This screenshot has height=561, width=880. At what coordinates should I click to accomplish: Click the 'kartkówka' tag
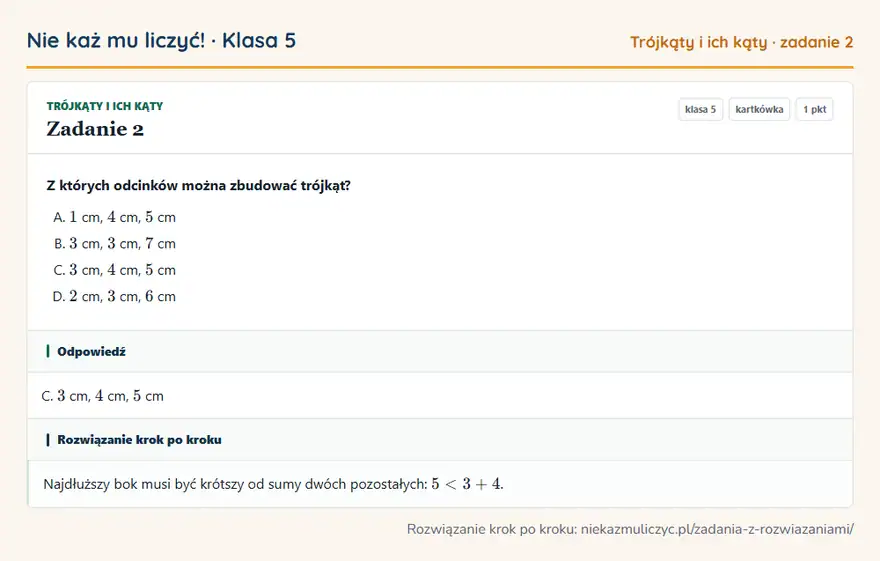(x=759, y=109)
